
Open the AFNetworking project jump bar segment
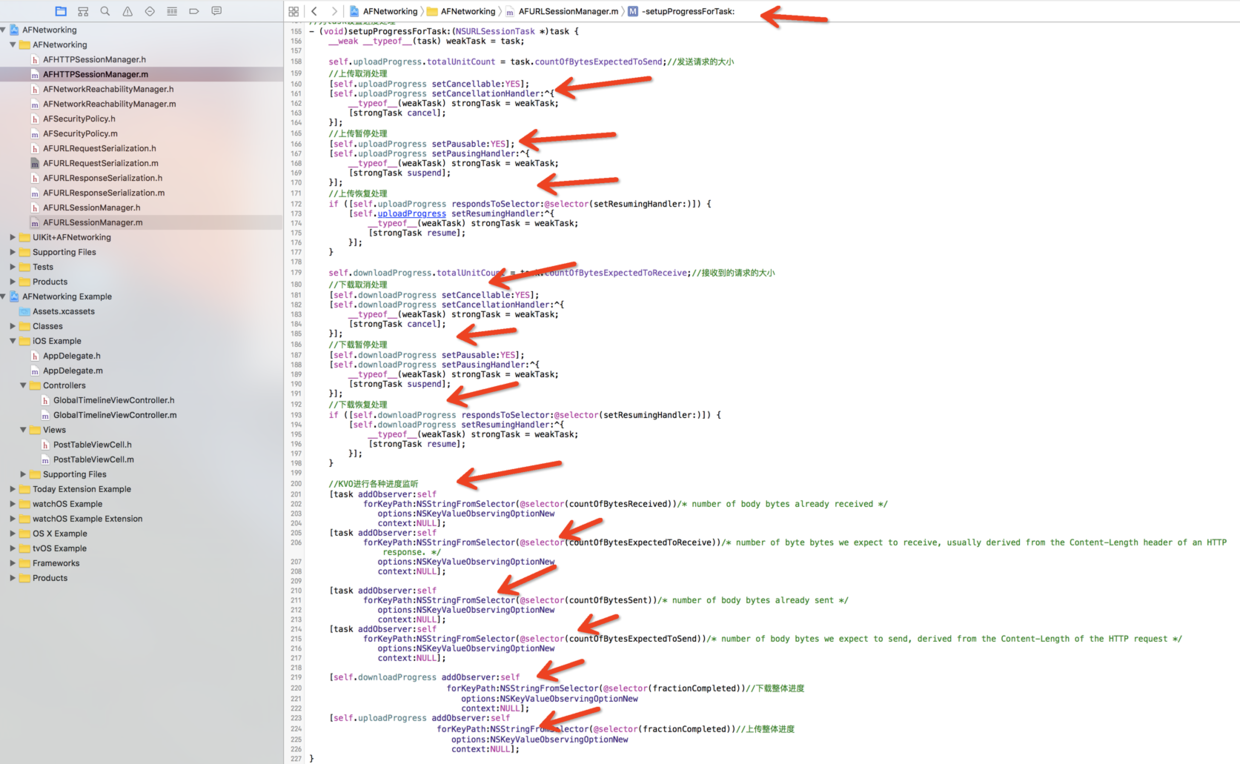[383, 11]
